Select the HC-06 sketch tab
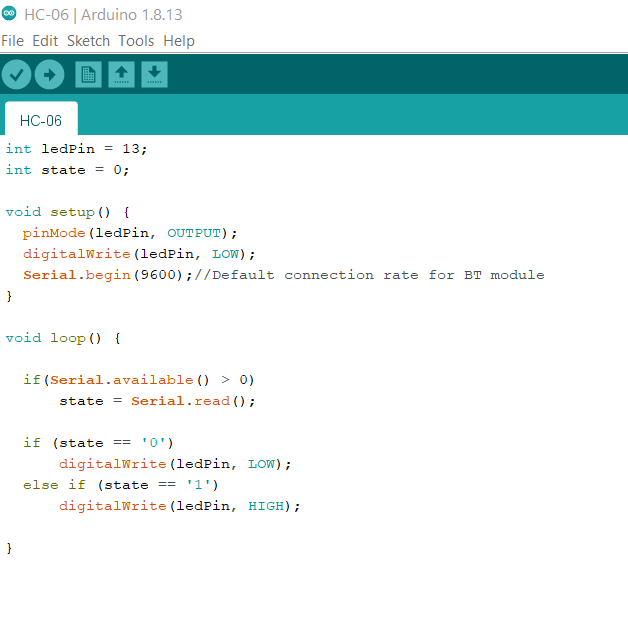 click(x=41, y=120)
